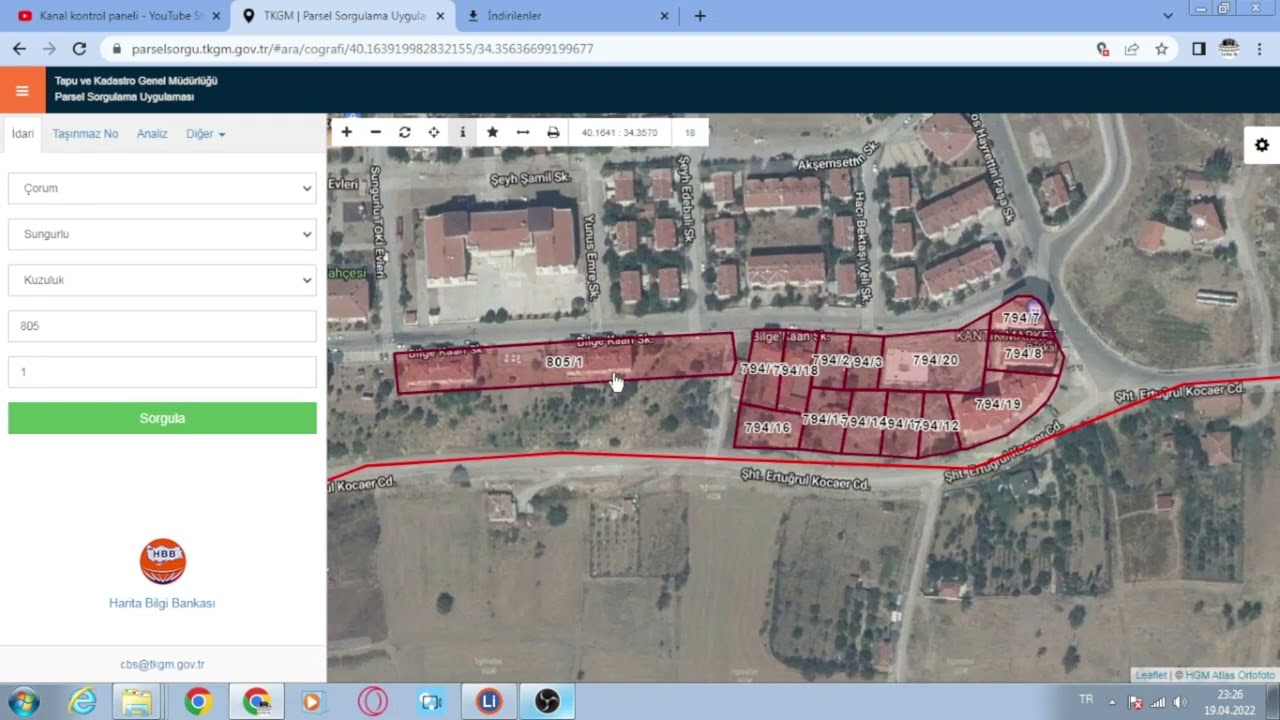Screen dimensions: 1280x720
Task: Open the location permission blocked icon
Action: coord(1103,48)
